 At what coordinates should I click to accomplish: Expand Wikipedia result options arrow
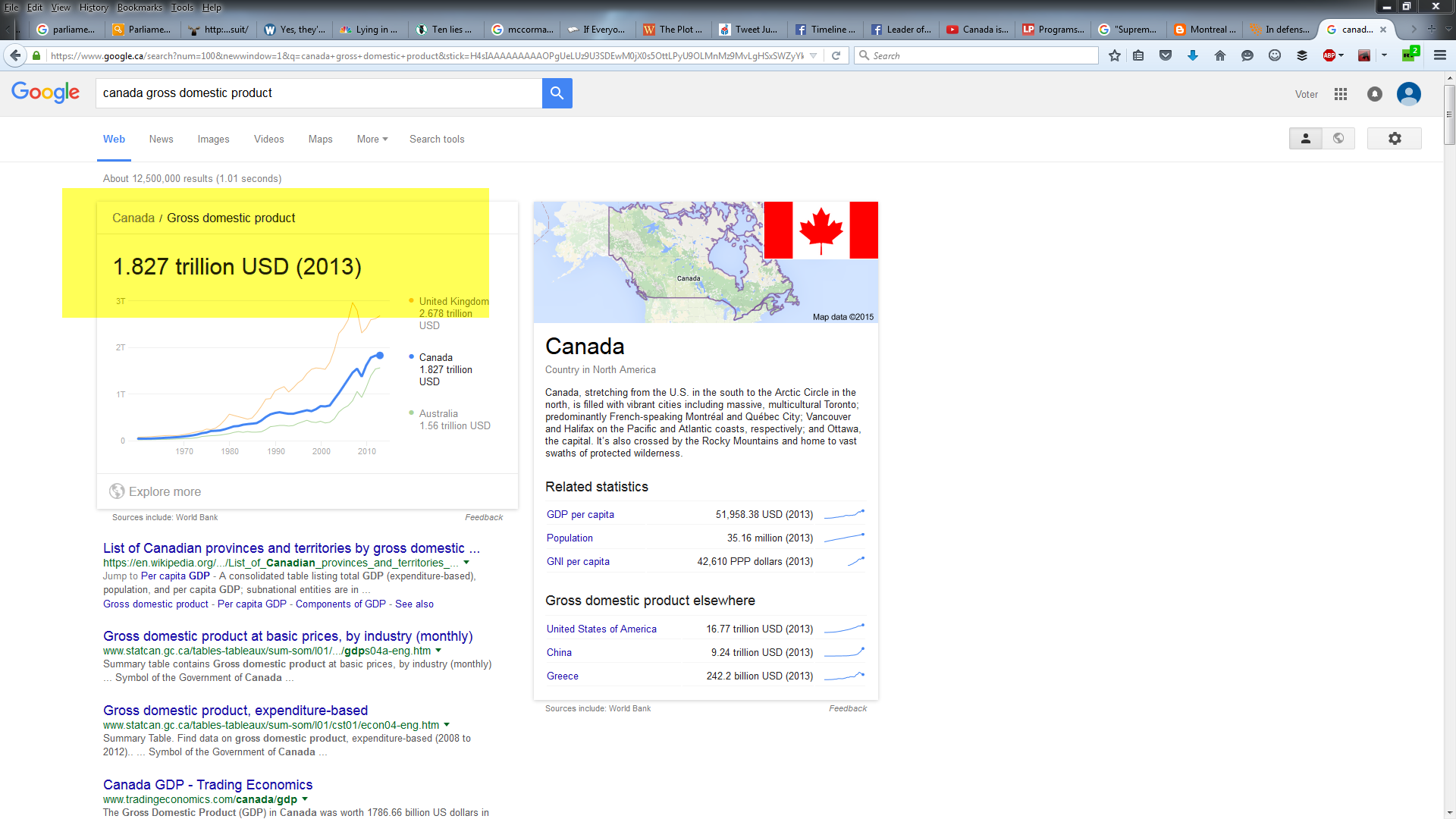pyautogui.click(x=466, y=563)
